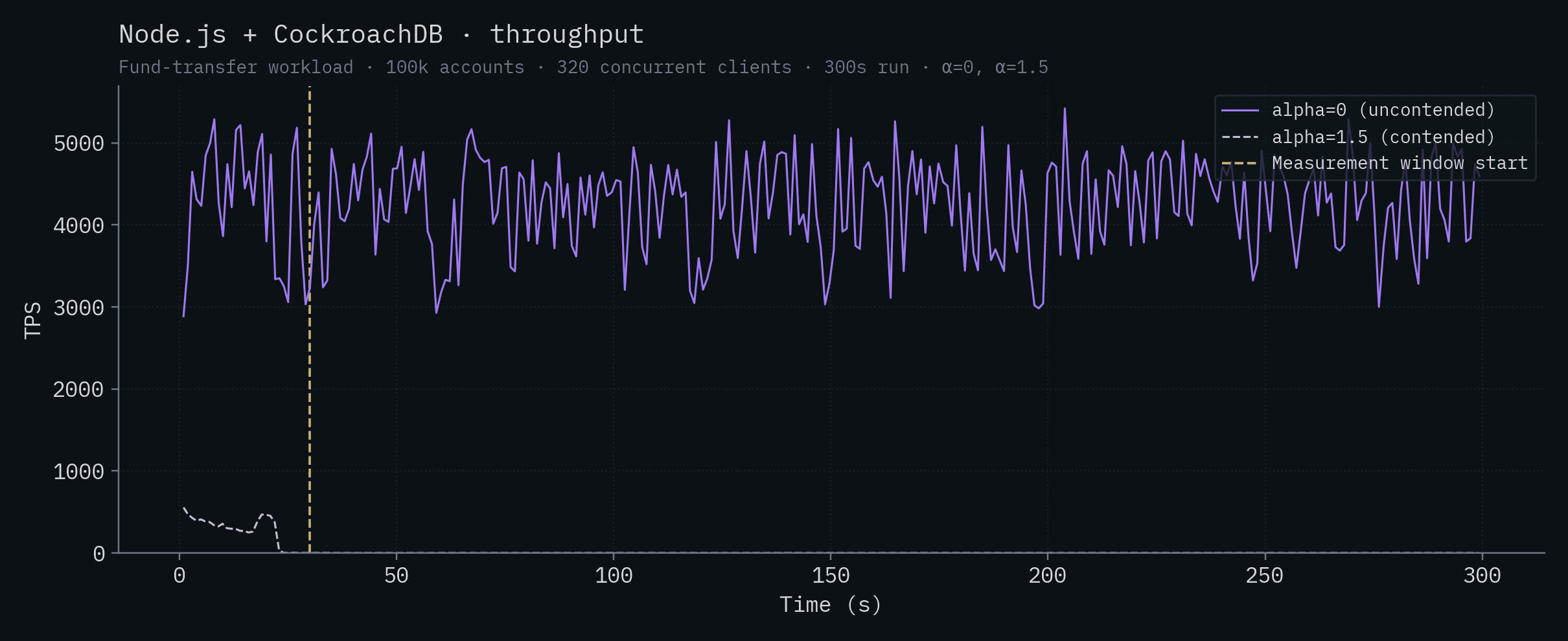
Task: Click x-axis tick label "300"
Action: pos(1482,576)
